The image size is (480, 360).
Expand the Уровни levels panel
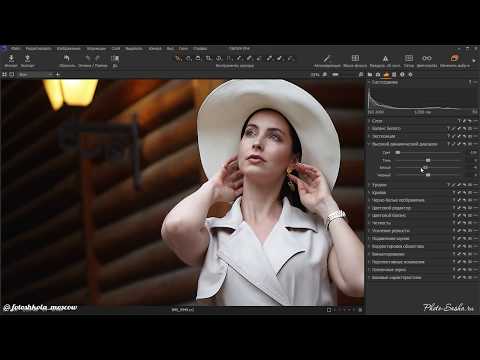pos(369,185)
